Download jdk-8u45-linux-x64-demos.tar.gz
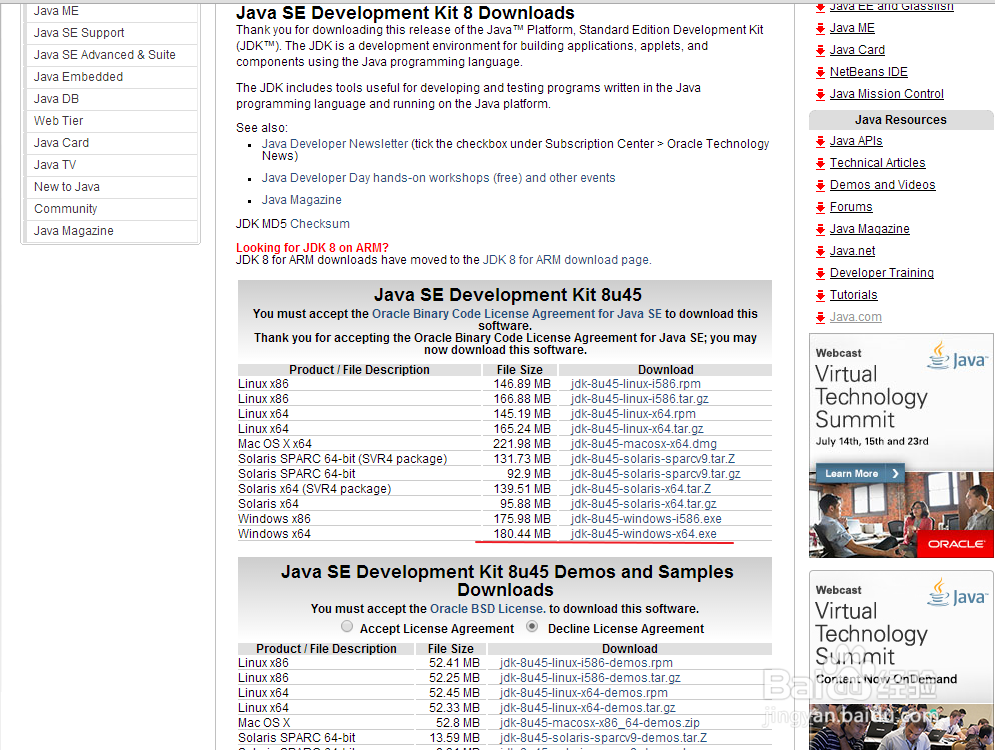Viewport: 995px width, 750px height. (x=588, y=708)
